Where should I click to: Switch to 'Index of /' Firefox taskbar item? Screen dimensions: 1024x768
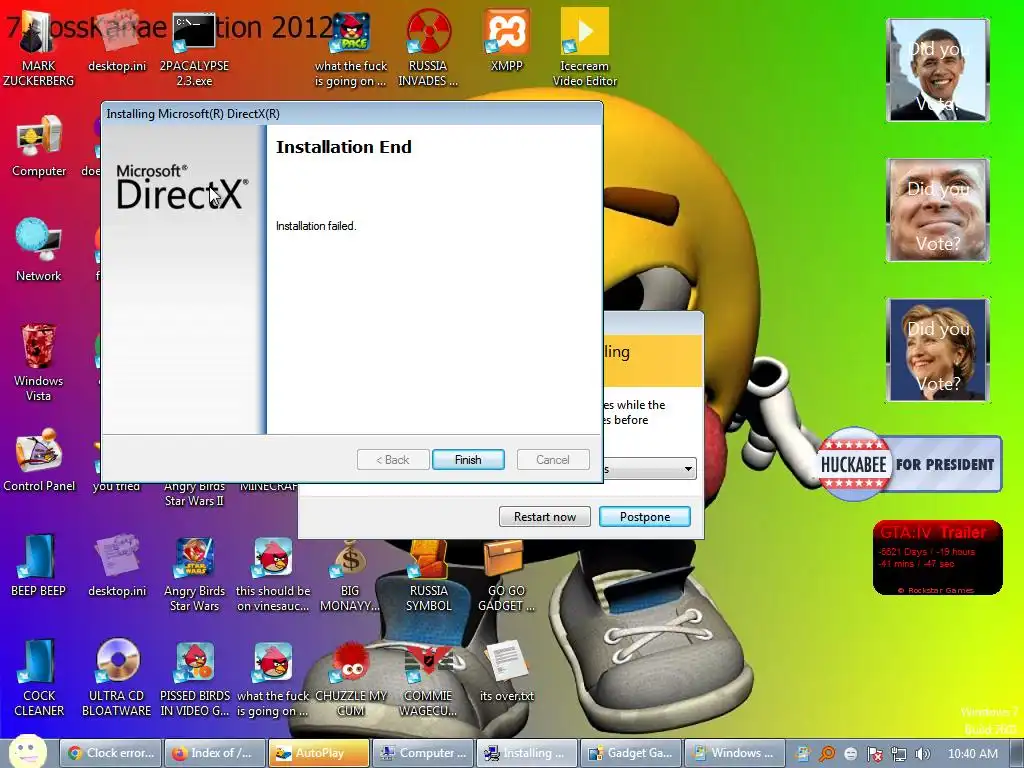coord(215,753)
